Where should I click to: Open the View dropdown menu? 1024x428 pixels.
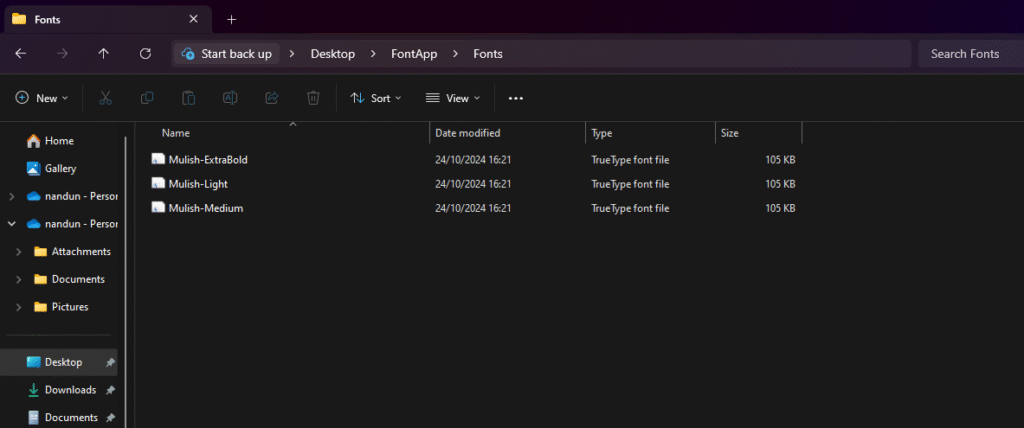click(453, 98)
